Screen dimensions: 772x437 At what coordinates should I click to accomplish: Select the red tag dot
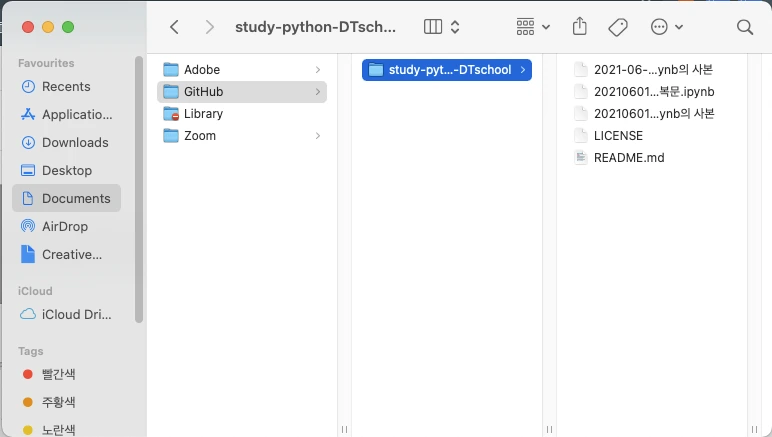[28, 375]
